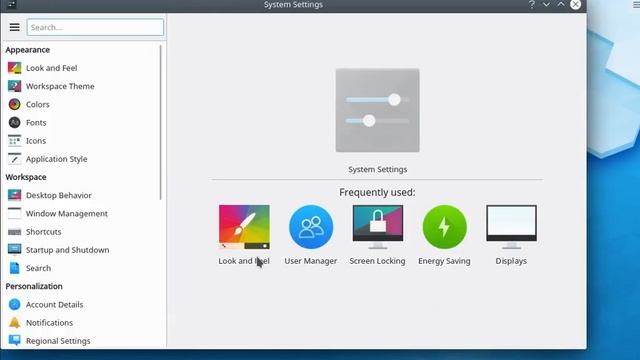Open User Manager from Frequently used
This screenshot has height=360, width=640.
[x=311, y=227]
